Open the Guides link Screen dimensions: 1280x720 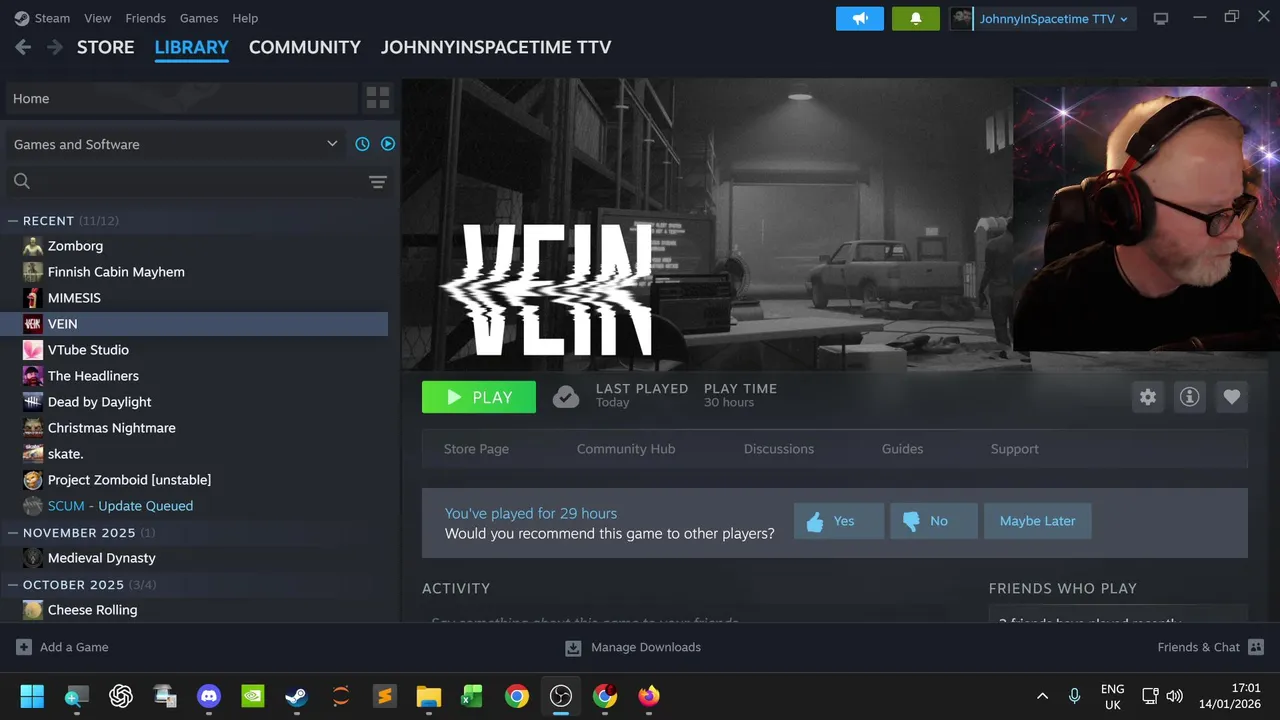coord(903,449)
